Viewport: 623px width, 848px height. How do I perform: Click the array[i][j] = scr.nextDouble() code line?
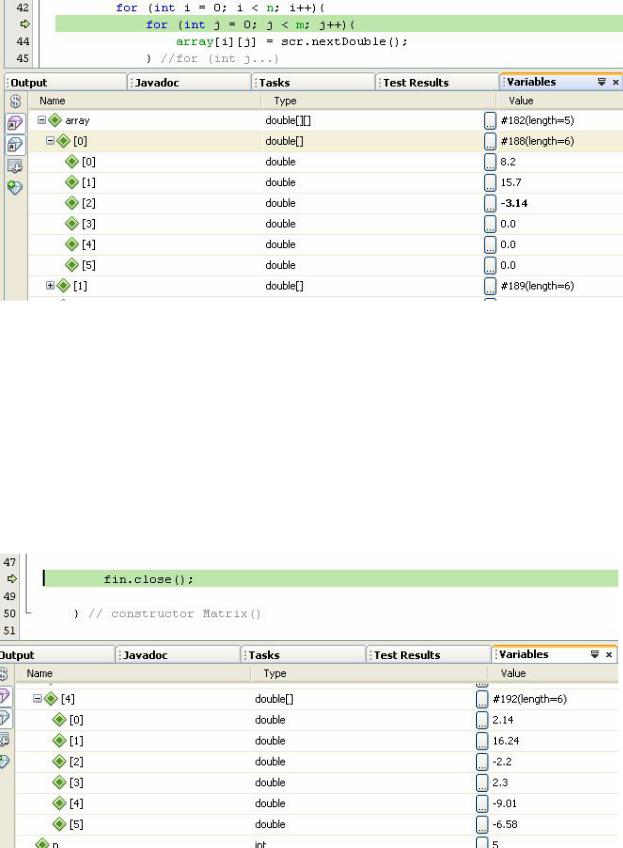pos(291,42)
